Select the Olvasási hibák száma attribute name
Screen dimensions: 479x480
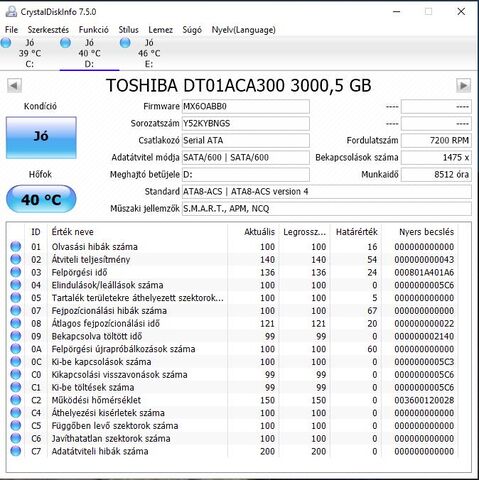click(94, 247)
